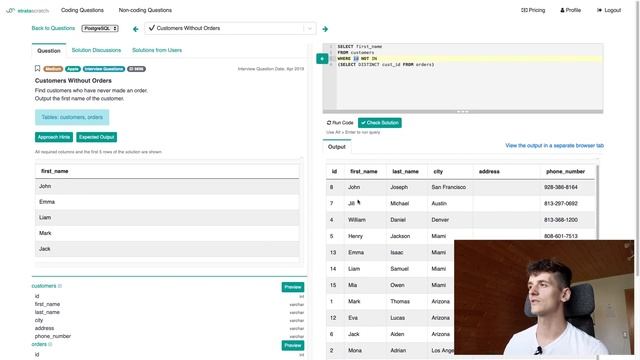Go to previous question using left arrow

[x=136, y=29]
